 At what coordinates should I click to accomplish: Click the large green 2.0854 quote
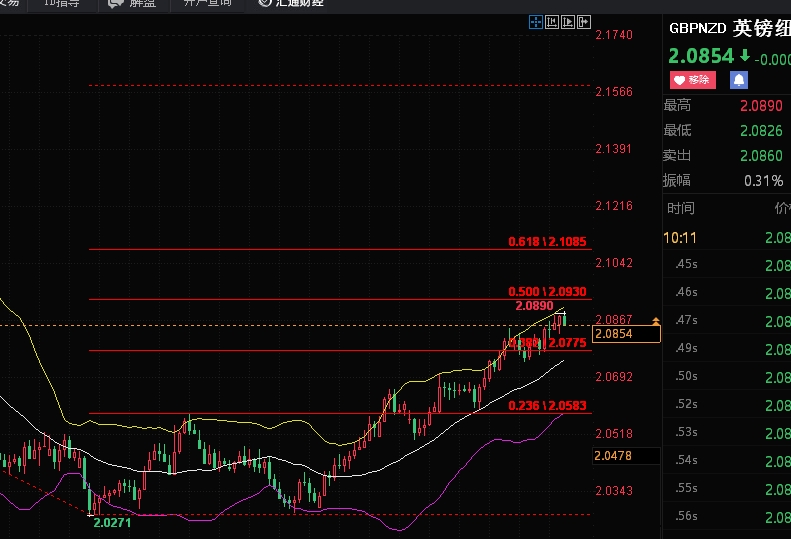pos(701,56)
